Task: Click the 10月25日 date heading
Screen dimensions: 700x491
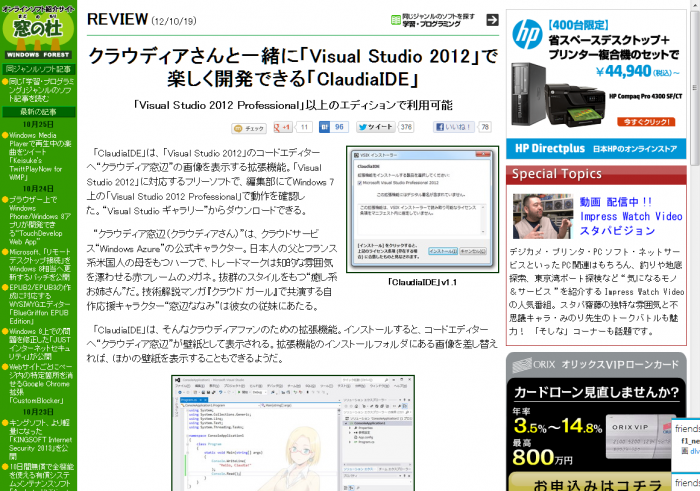Action: pos(38,125)
